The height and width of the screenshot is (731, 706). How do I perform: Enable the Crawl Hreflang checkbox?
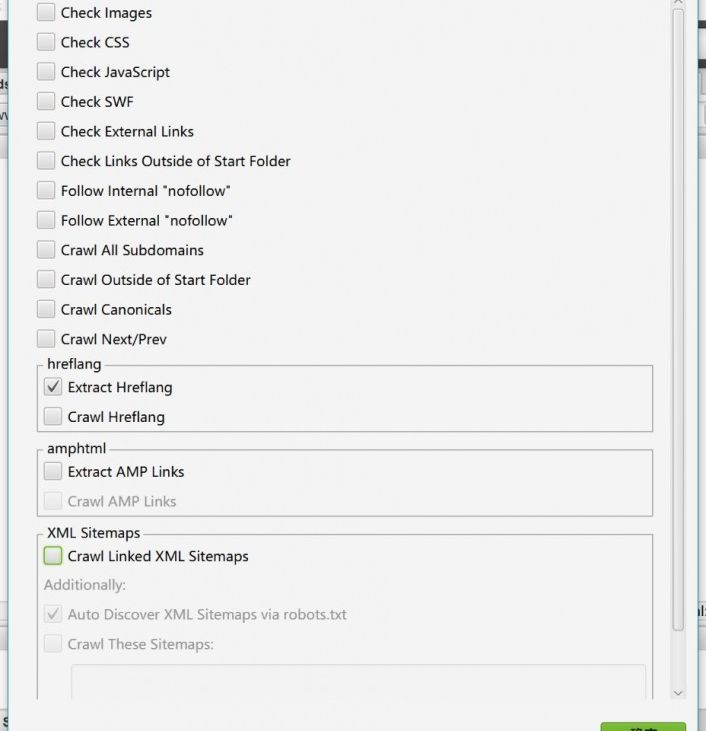pos(53,416)
